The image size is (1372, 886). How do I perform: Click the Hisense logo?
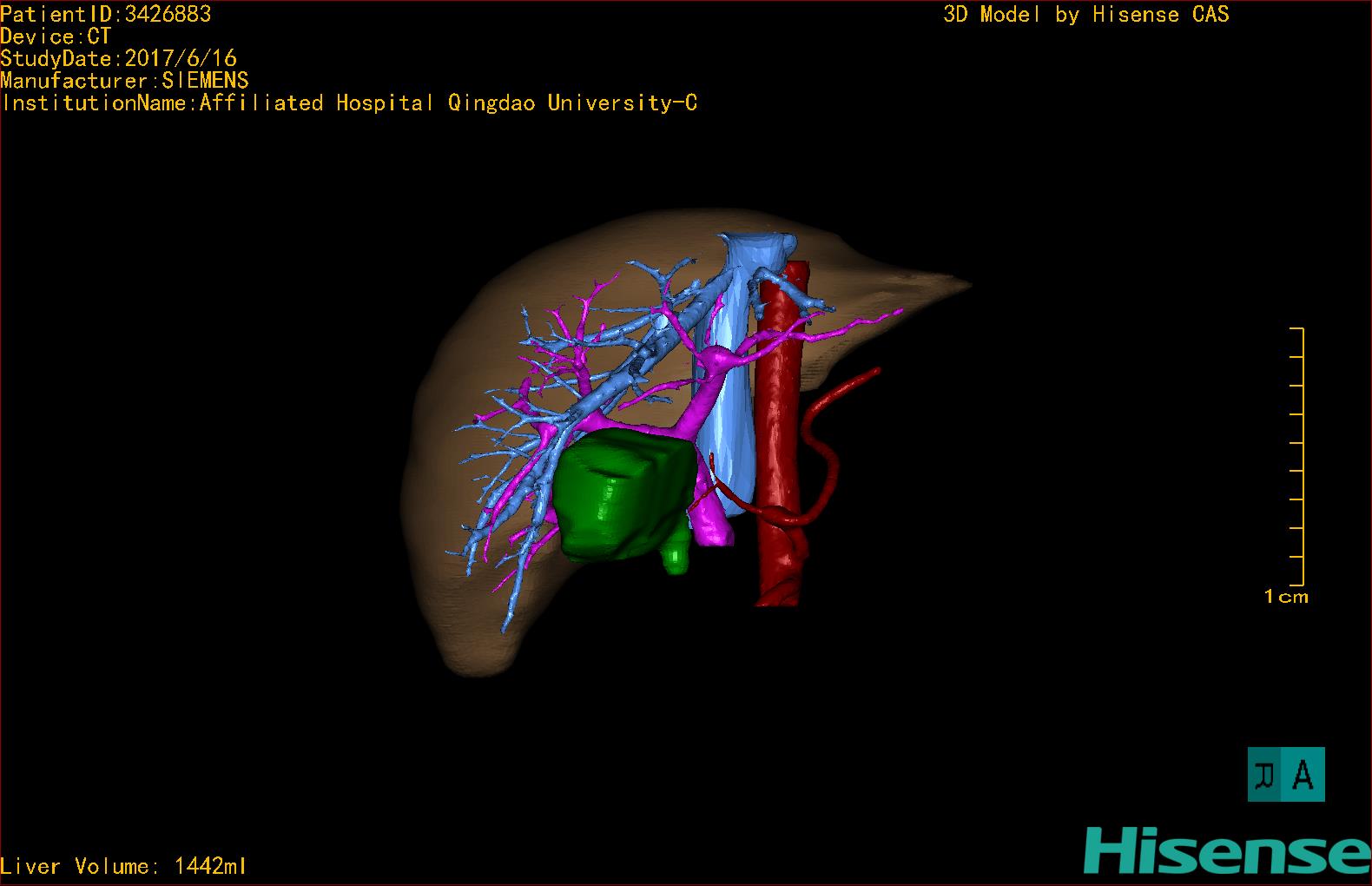pyautogui.click(x=1228, y=850)
